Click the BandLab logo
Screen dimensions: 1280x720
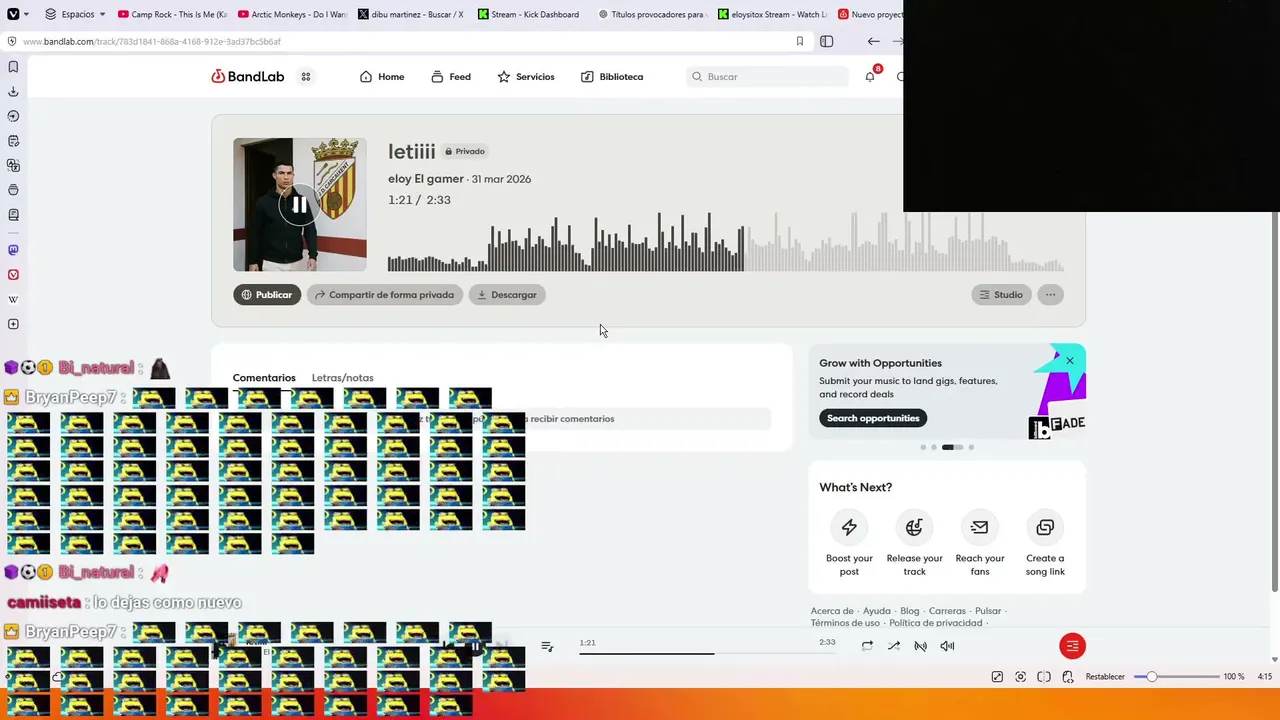[x=247, y=77]
